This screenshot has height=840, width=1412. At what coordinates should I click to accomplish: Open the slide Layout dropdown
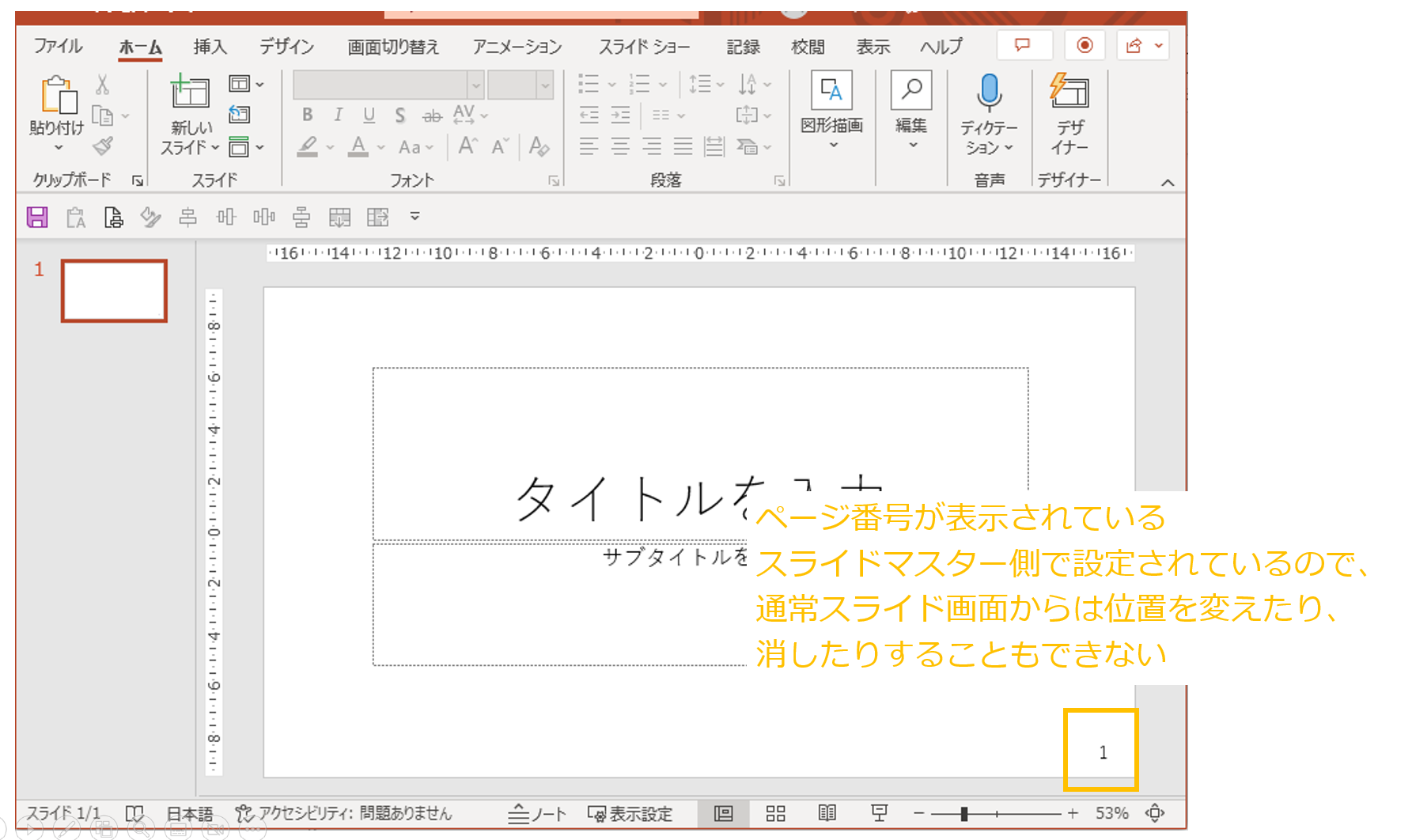(246, 84)
